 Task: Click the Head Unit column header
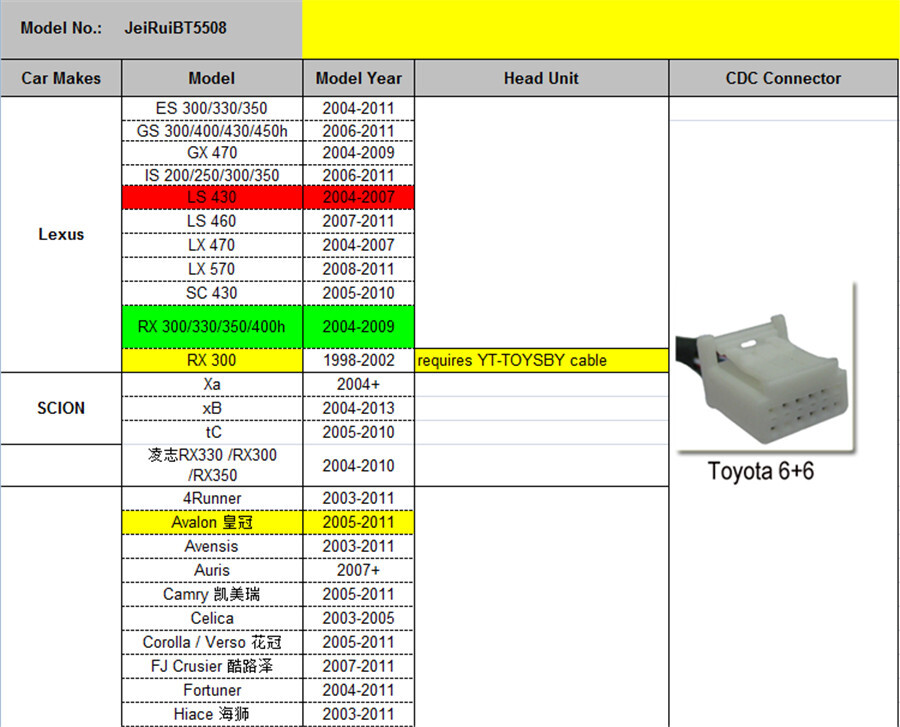(541, 78)
